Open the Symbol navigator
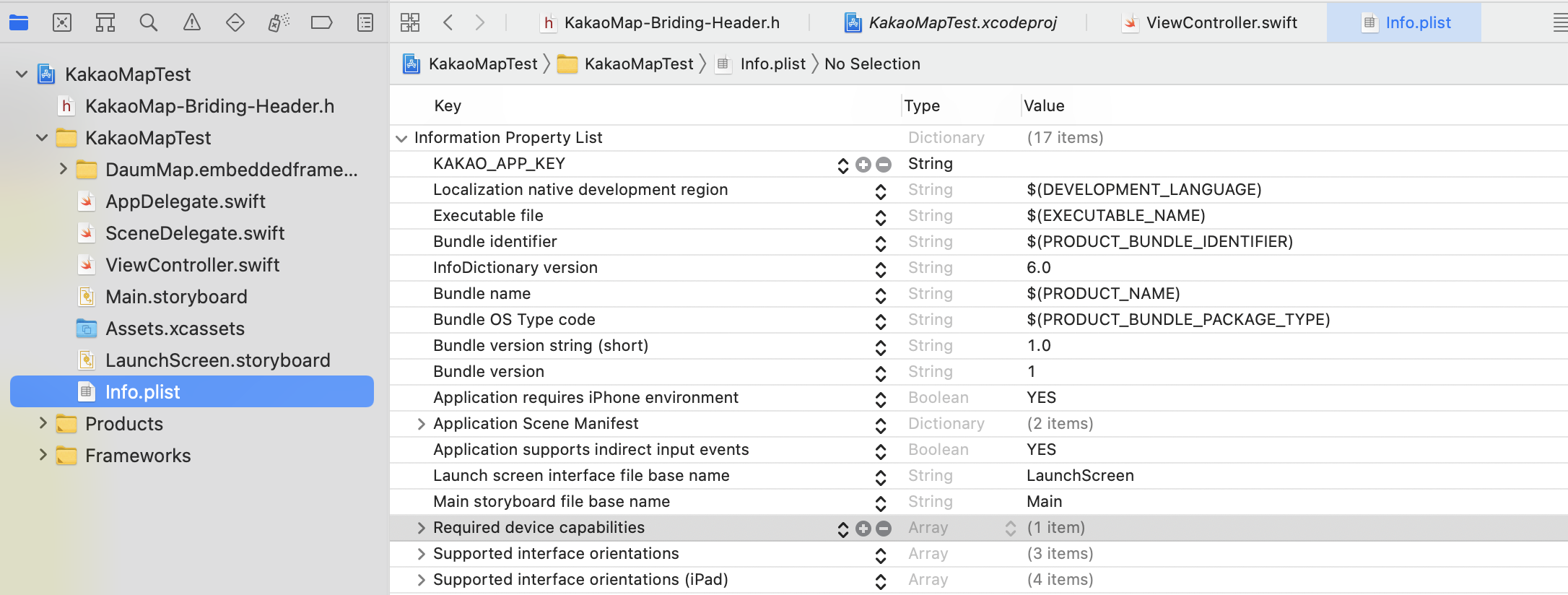 point(105,22)
